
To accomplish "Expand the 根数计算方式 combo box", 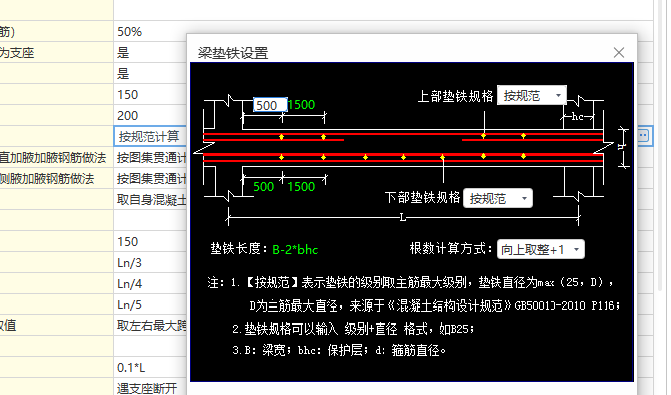I will point(540,249).
